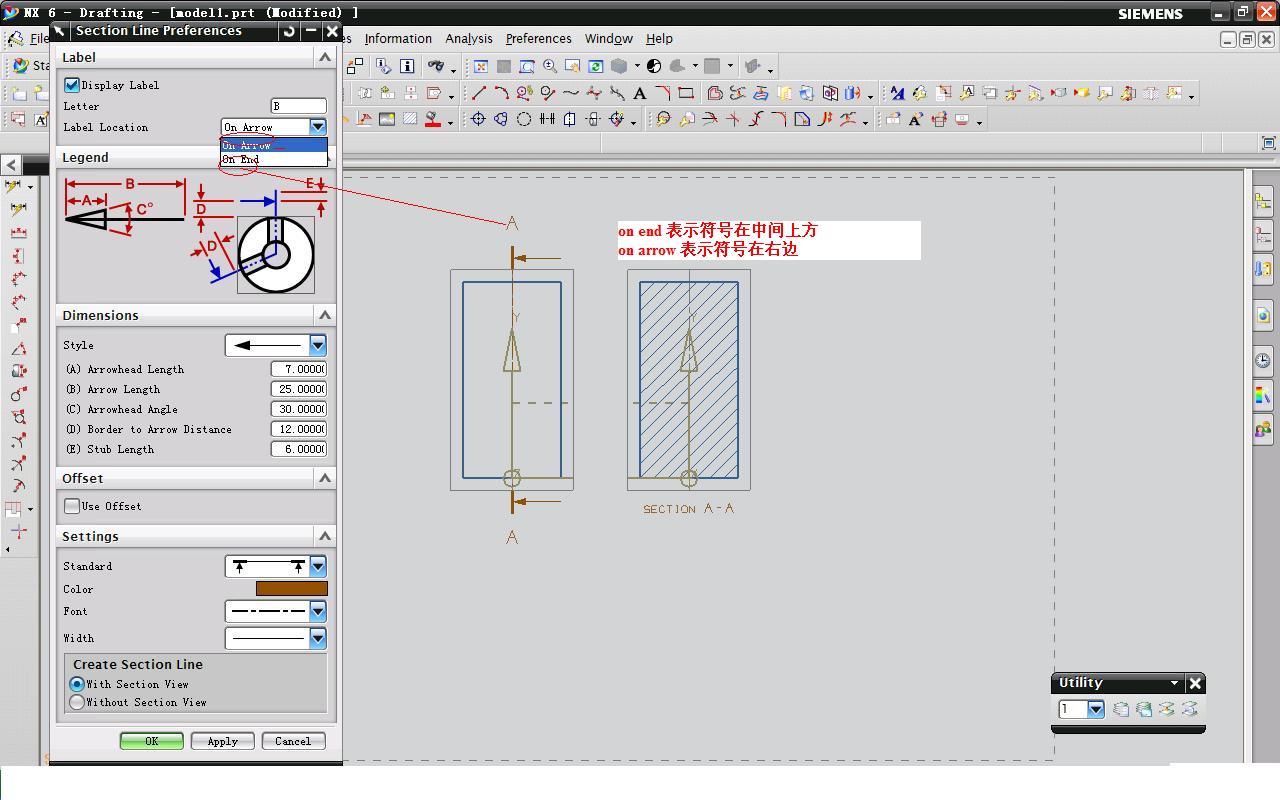Click the full screen icon at top right
1280x800 pixels.
1268,143
